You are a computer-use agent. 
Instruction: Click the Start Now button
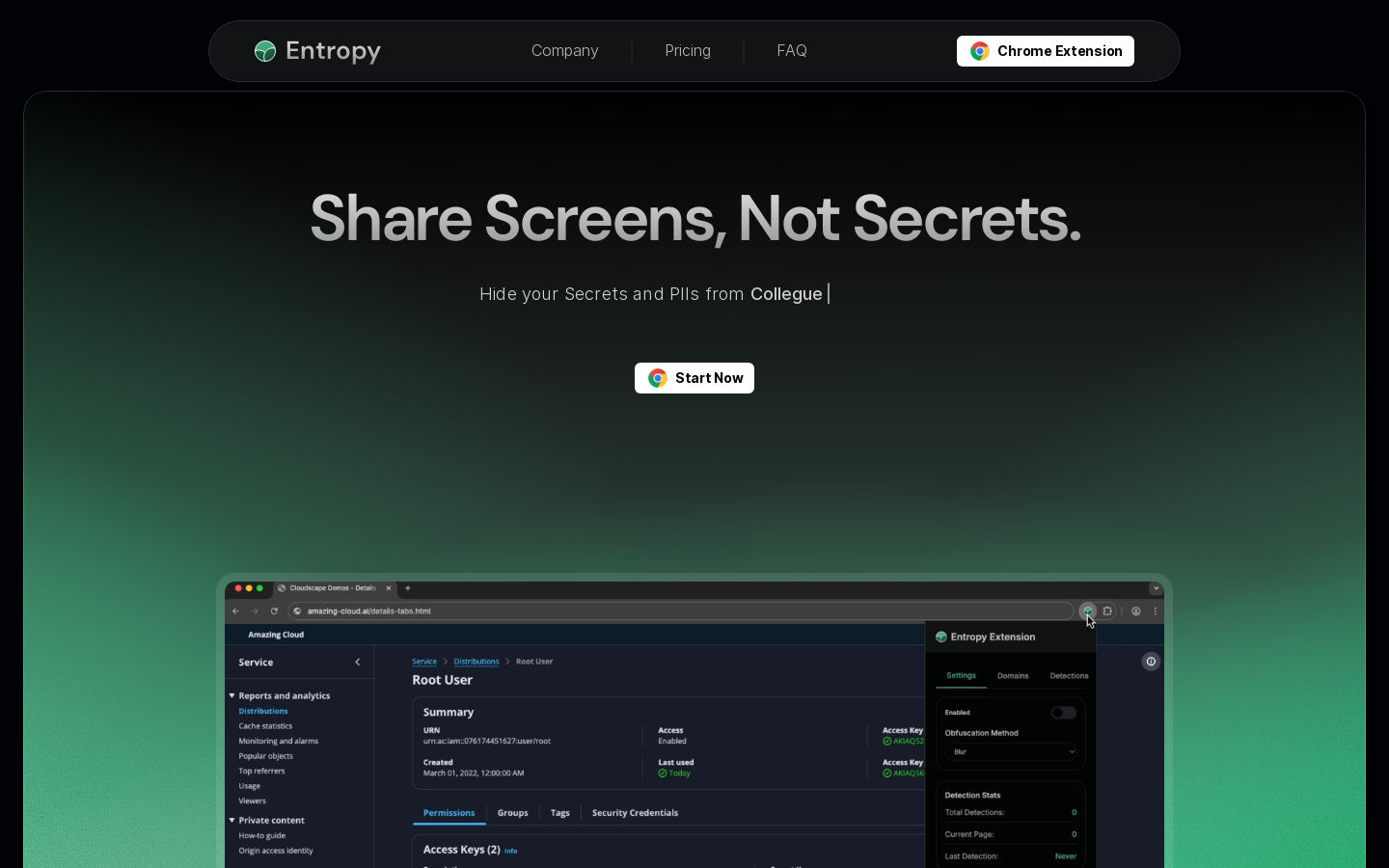[x=694, y=378]
